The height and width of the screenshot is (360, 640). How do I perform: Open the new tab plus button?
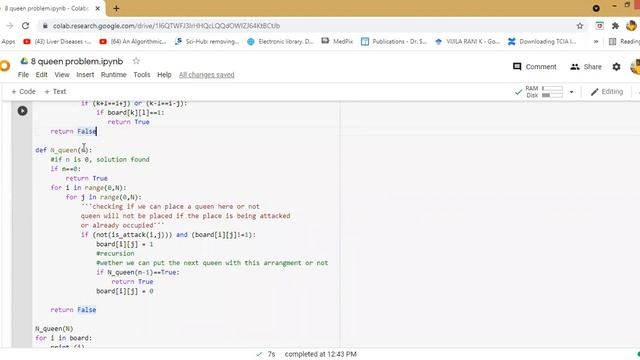(116, 8)
